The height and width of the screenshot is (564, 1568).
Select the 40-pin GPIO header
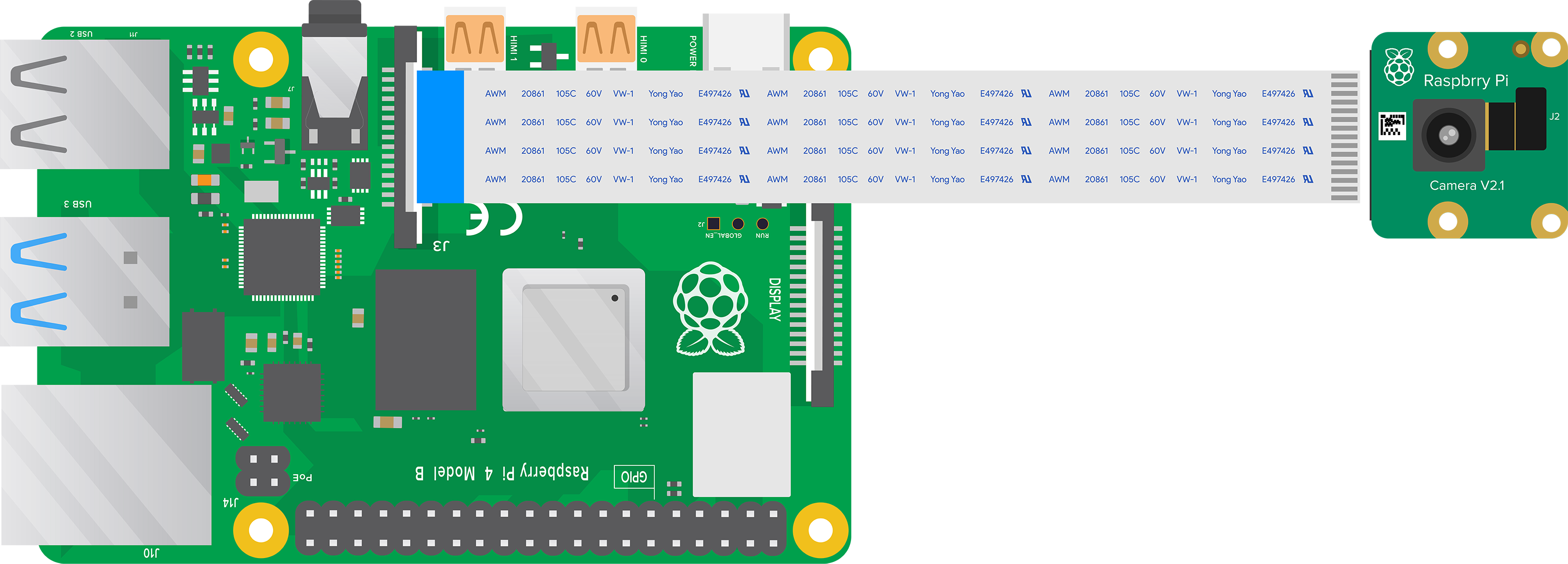[x=541, y=528]
